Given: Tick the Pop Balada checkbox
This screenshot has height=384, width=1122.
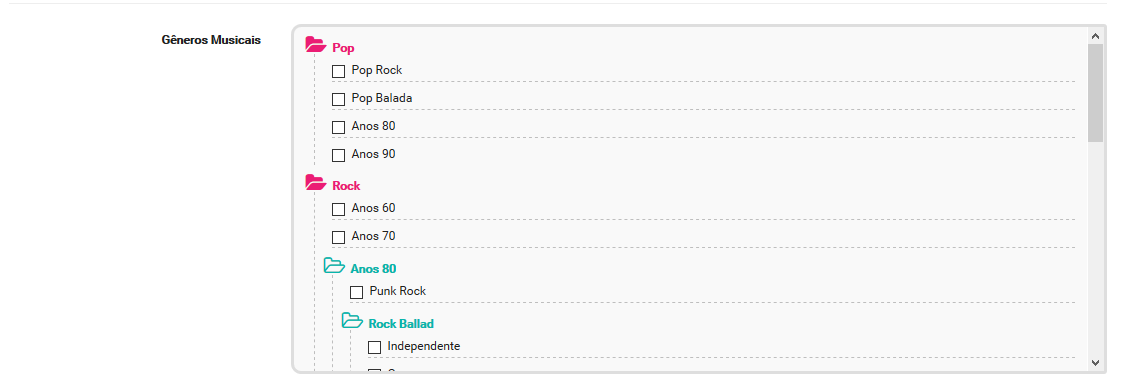Looking at the screenshot, I should pos(338,99).
